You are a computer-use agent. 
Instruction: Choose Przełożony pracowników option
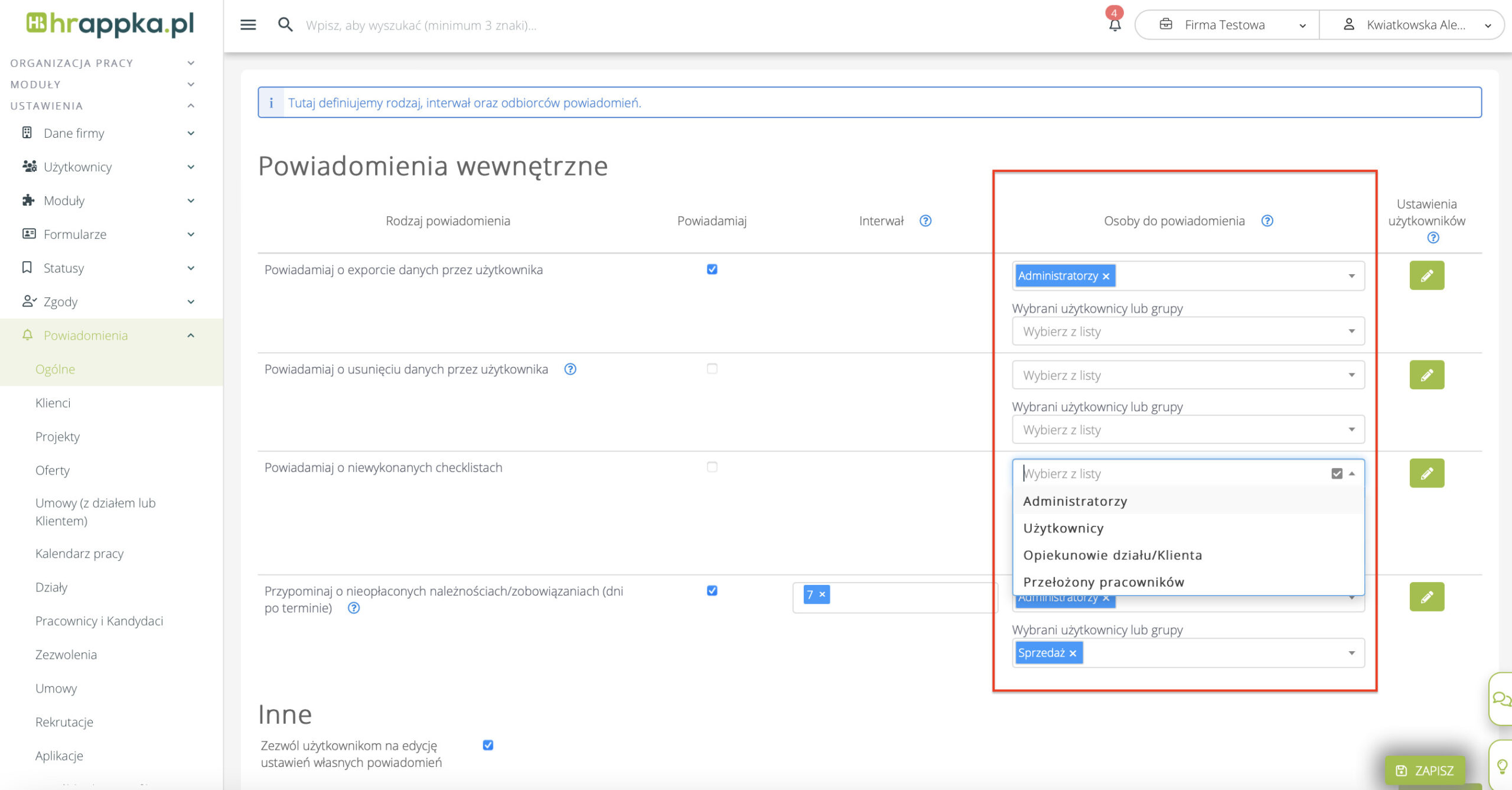click(1103, 582)
